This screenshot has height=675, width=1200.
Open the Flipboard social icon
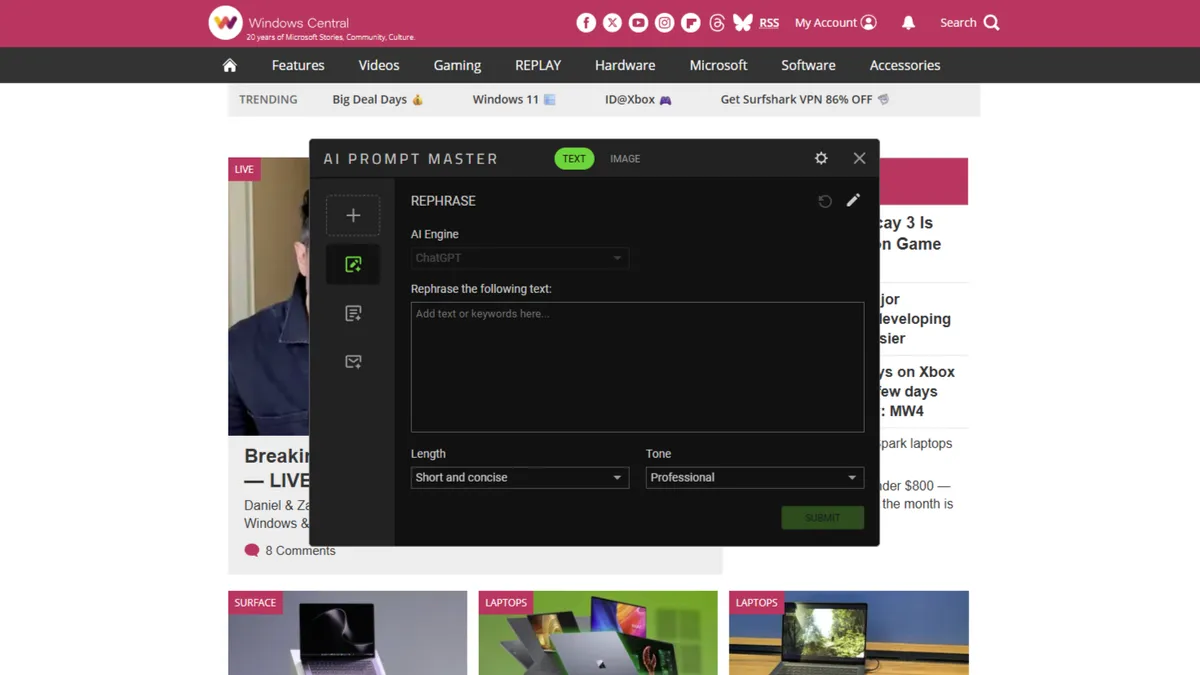[690, 23]
